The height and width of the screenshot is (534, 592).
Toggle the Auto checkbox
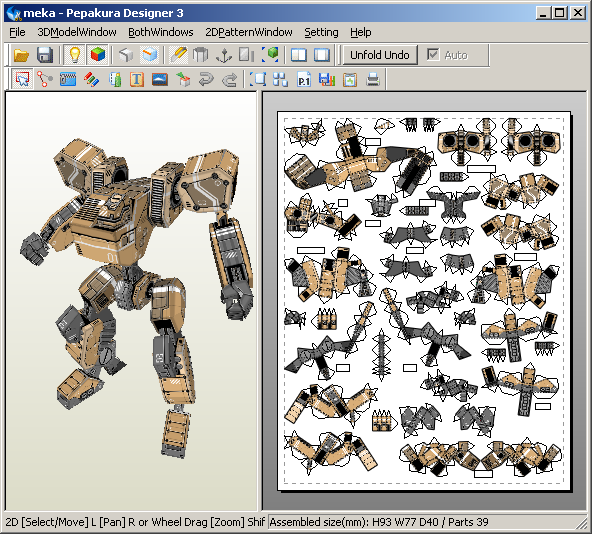433,55
